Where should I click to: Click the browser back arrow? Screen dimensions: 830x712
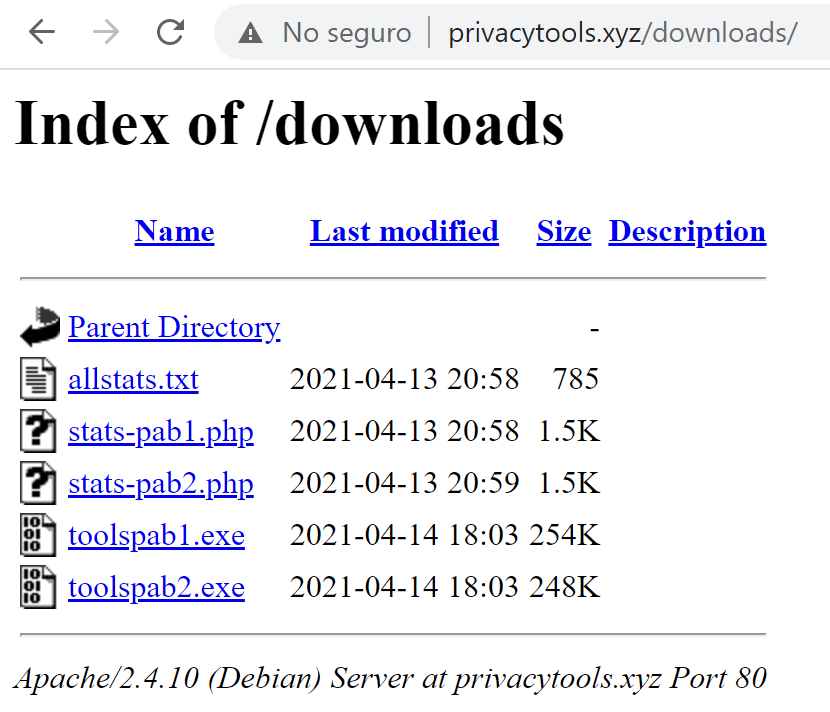[42, 32]
